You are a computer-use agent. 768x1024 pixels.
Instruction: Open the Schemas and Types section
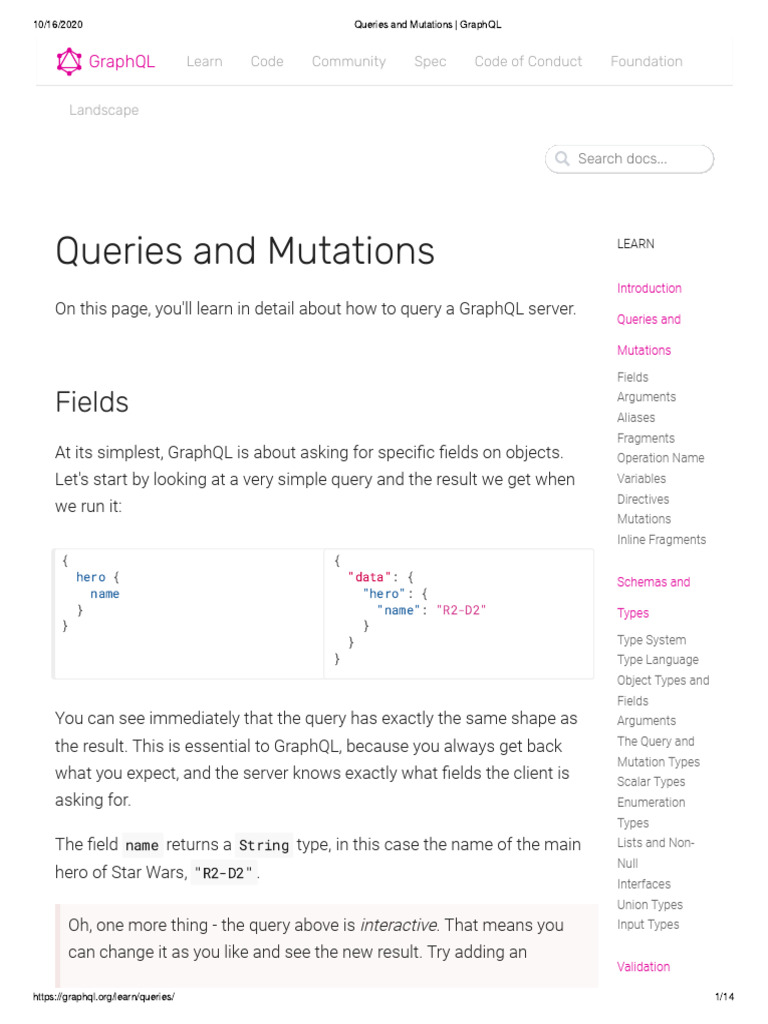click(x=653, y=582)
